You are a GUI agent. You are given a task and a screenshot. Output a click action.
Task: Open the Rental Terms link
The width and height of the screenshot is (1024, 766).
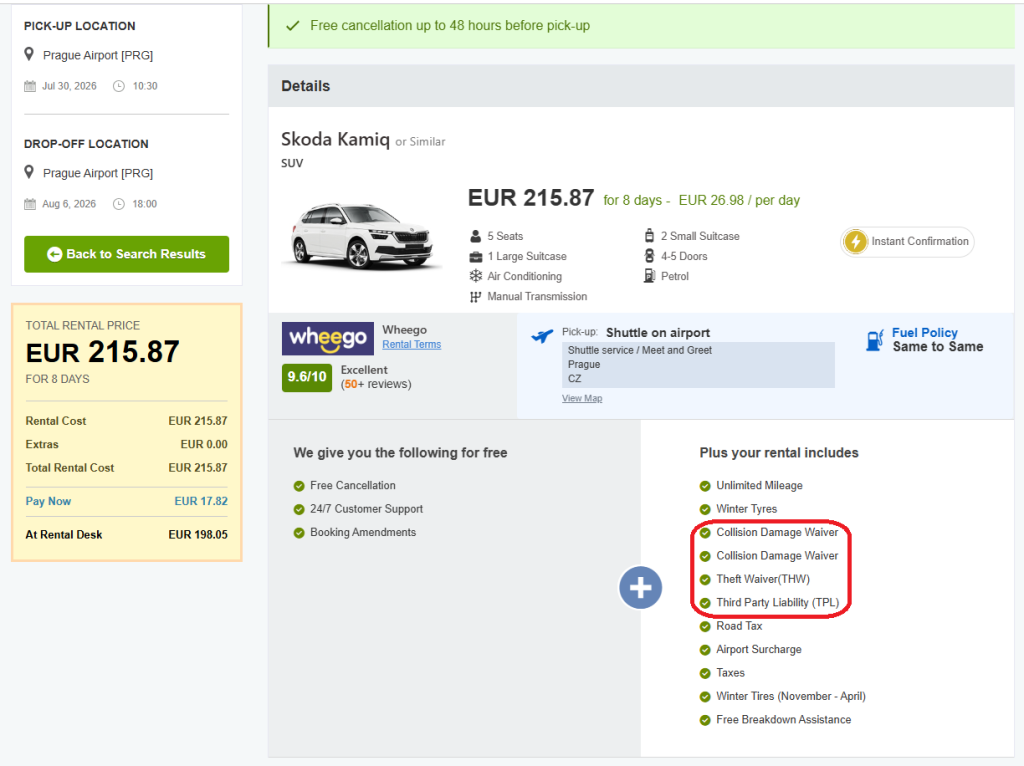point(411,345)
